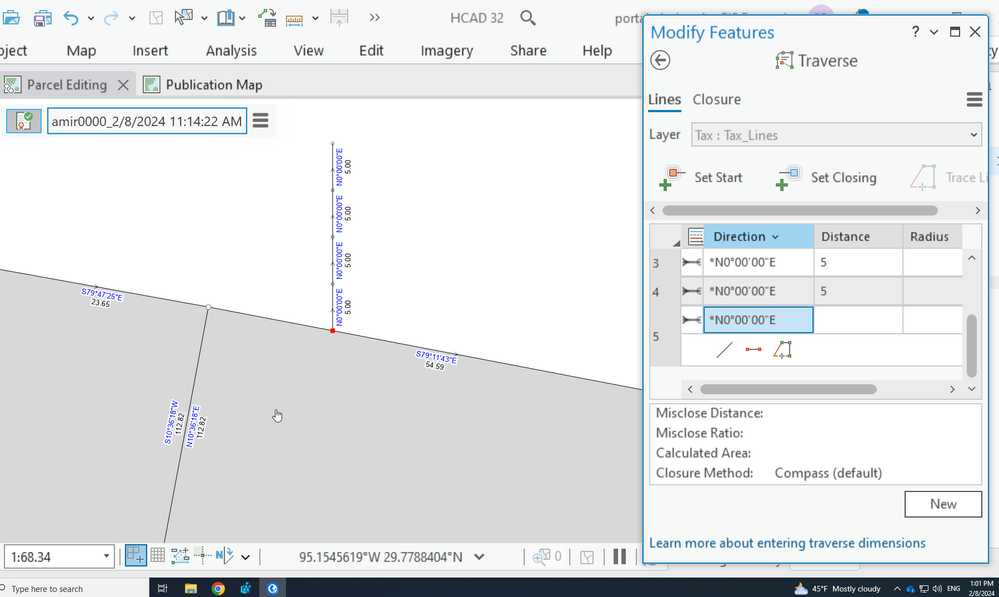The width and height of the screenshot is (999, 597).
Task: Switch to the Closure tab
Action: point(717,99)
